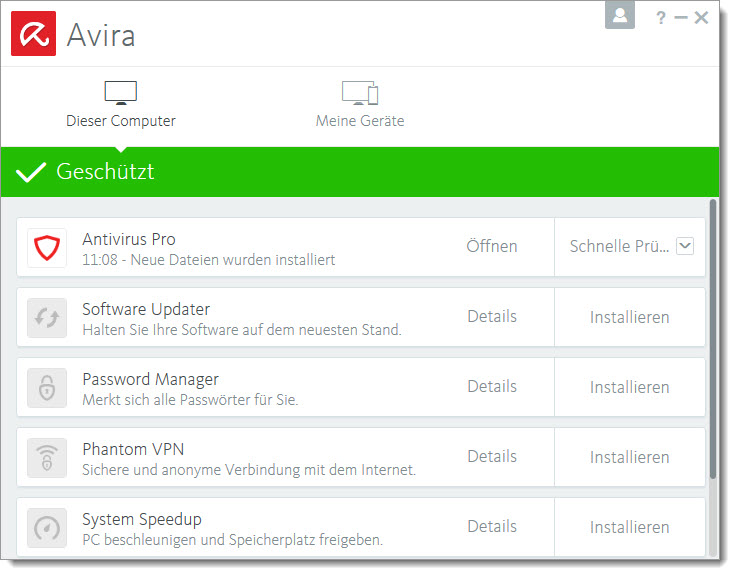Click '11:08 - Neue Dateien wurden installiert' status
735x575 pixels.
pyautogui.click(x=209, y=260)
